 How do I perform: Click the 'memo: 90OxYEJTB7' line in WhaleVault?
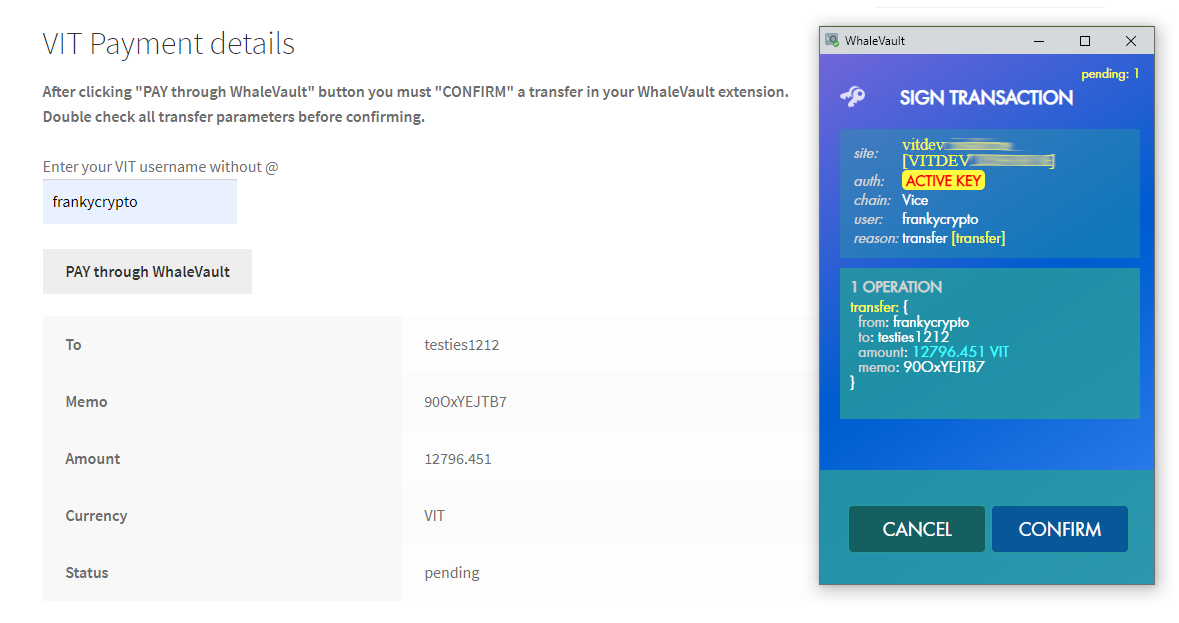tap(921, 367)
